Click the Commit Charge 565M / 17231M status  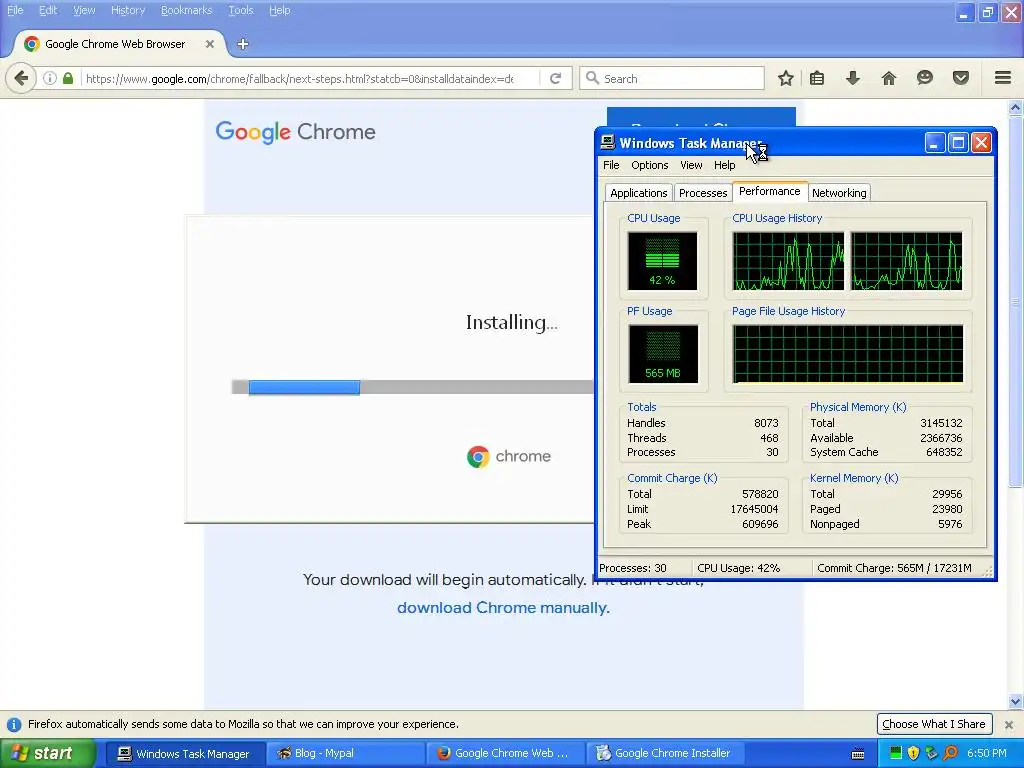tap(894, 568)
